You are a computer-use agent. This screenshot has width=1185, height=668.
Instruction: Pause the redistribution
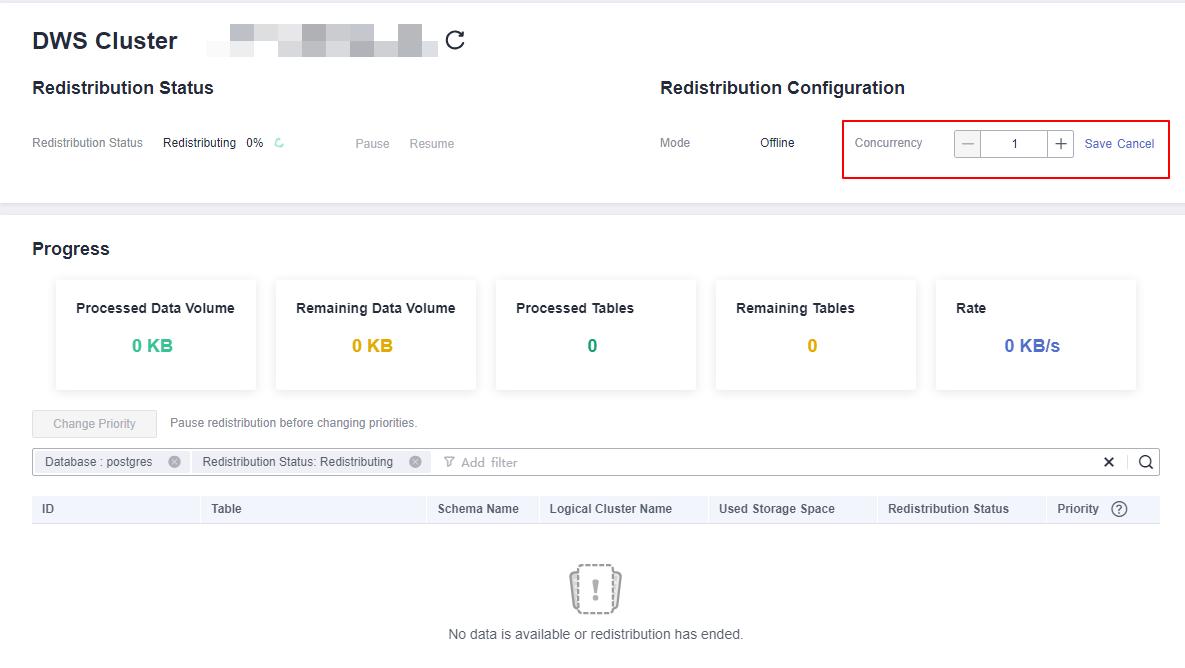pos(372,144)
